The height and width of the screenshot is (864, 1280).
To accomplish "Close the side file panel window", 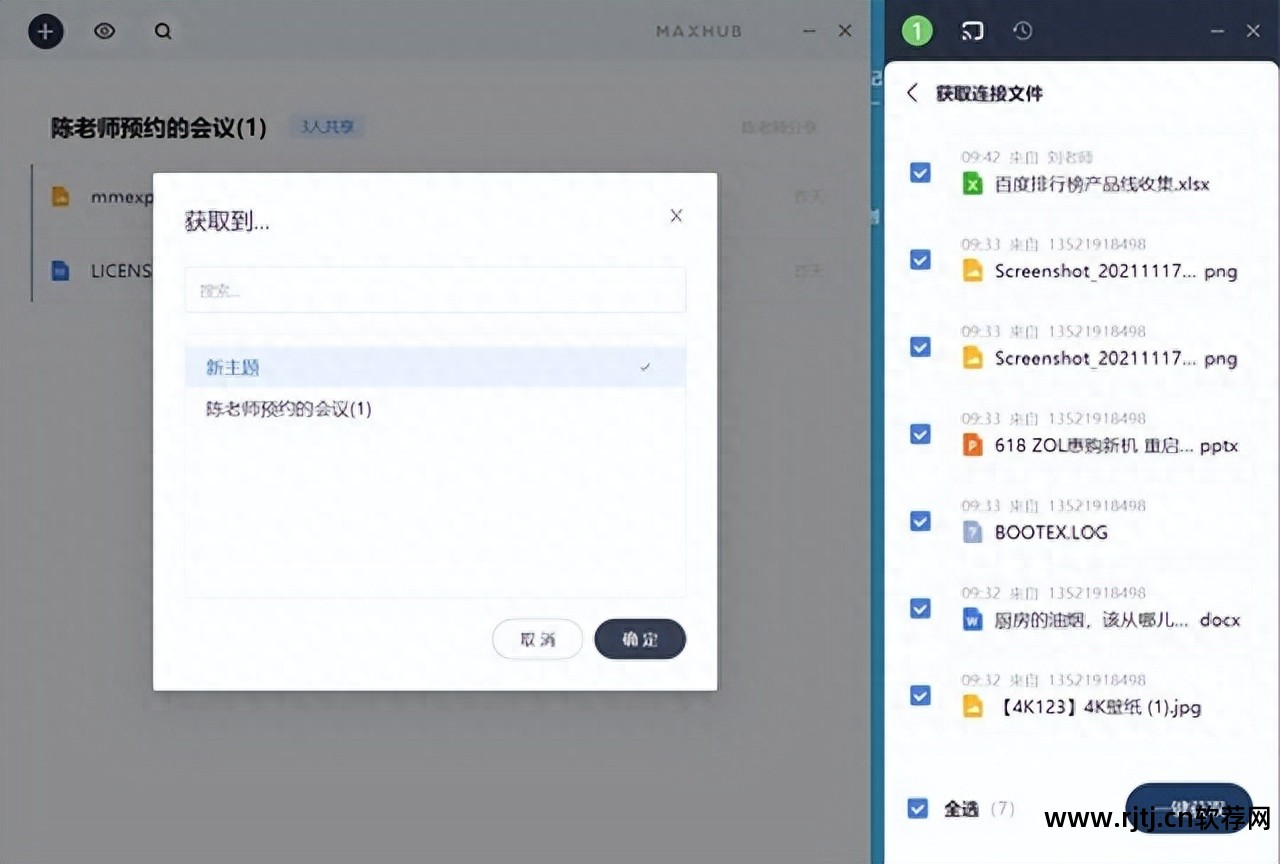I will pyautogui.click(x=1253, y=31).
